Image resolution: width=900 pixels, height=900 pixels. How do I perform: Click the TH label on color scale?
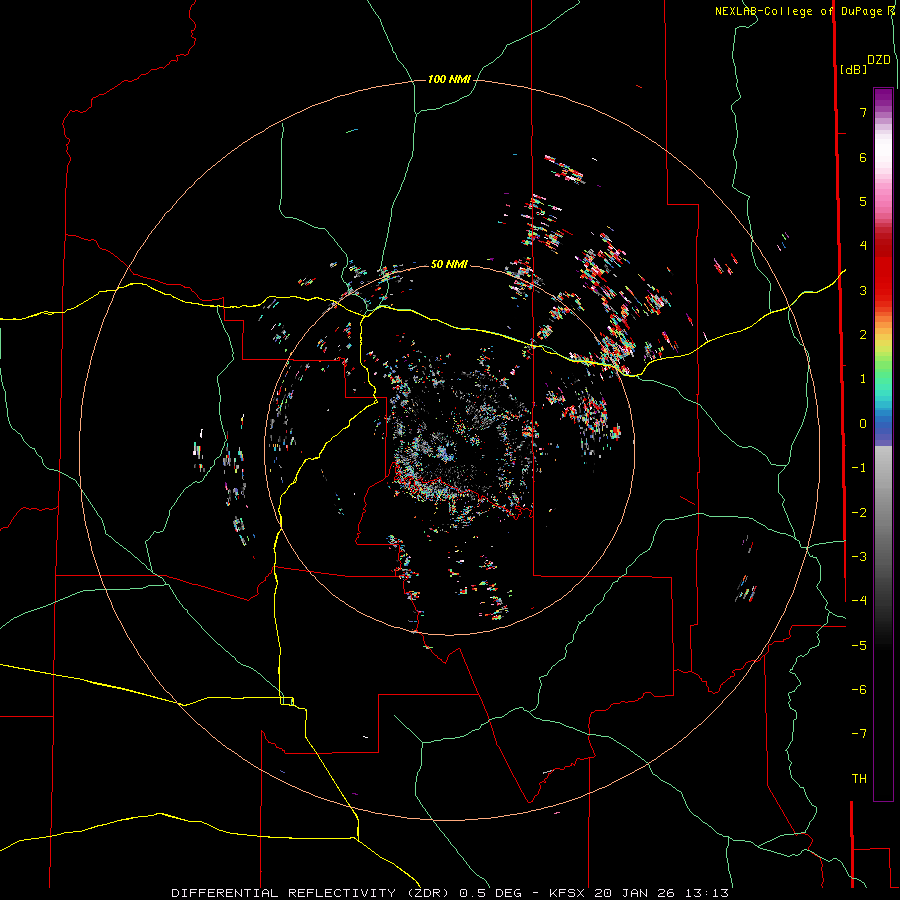859,779
